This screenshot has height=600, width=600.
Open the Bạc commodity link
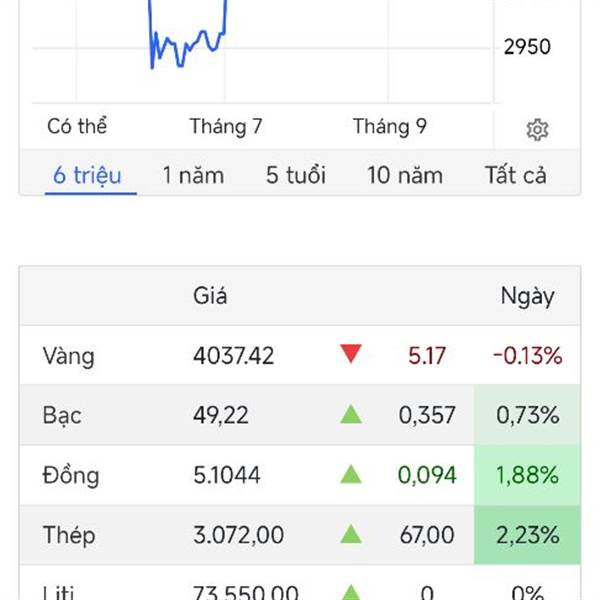pyautogui.click(x=62, y=415)
